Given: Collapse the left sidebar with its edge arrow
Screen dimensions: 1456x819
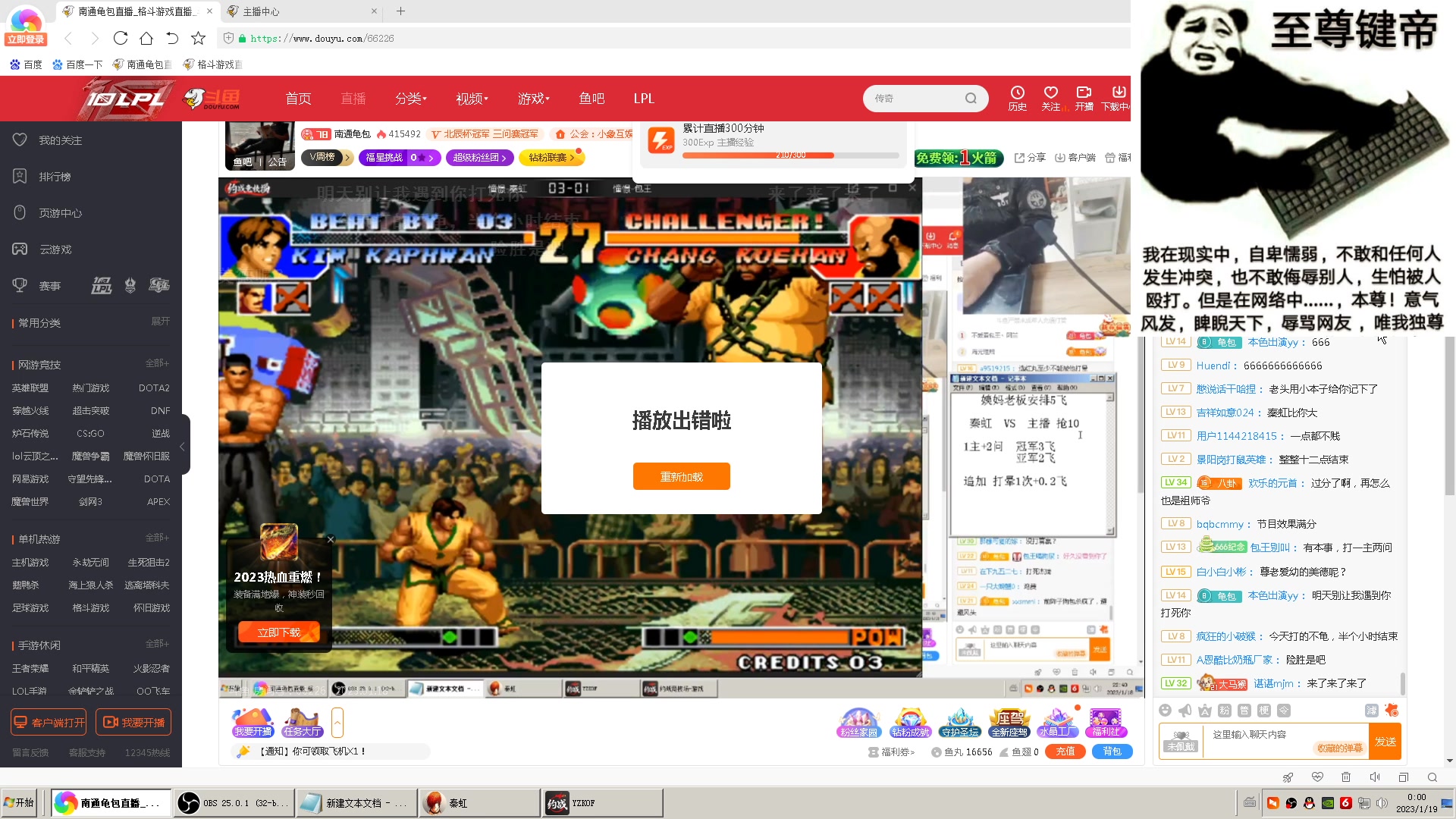Looking at the screenshot, I should pyautogui.click(x=183, y=446).
